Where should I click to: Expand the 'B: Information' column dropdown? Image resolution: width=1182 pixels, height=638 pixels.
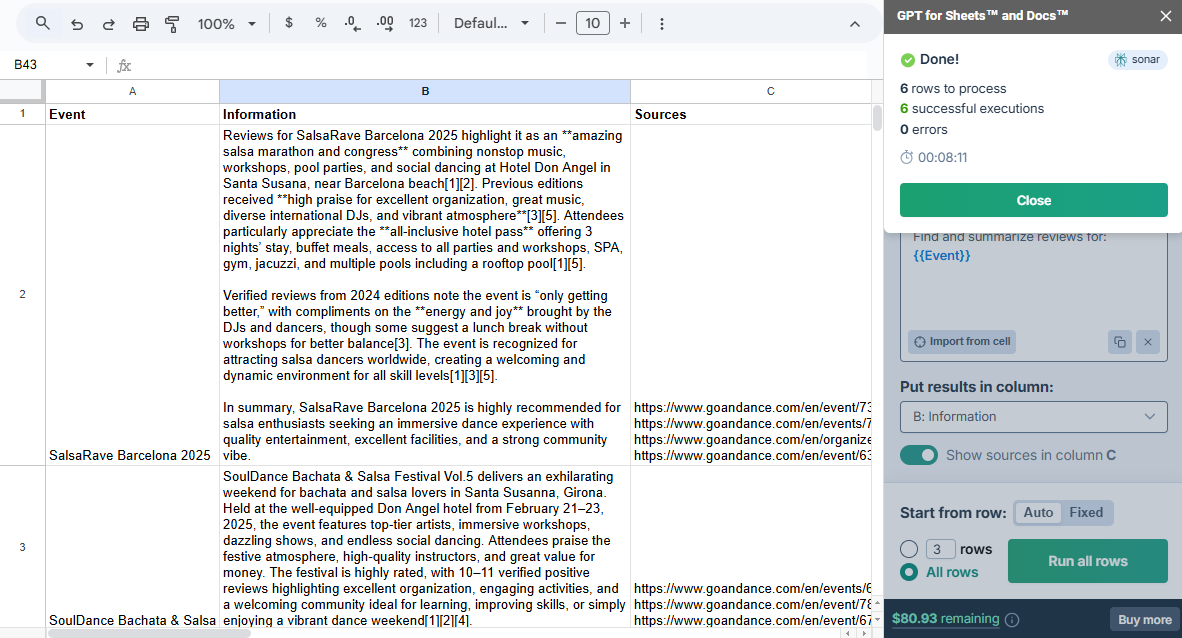pos(1033,417)
